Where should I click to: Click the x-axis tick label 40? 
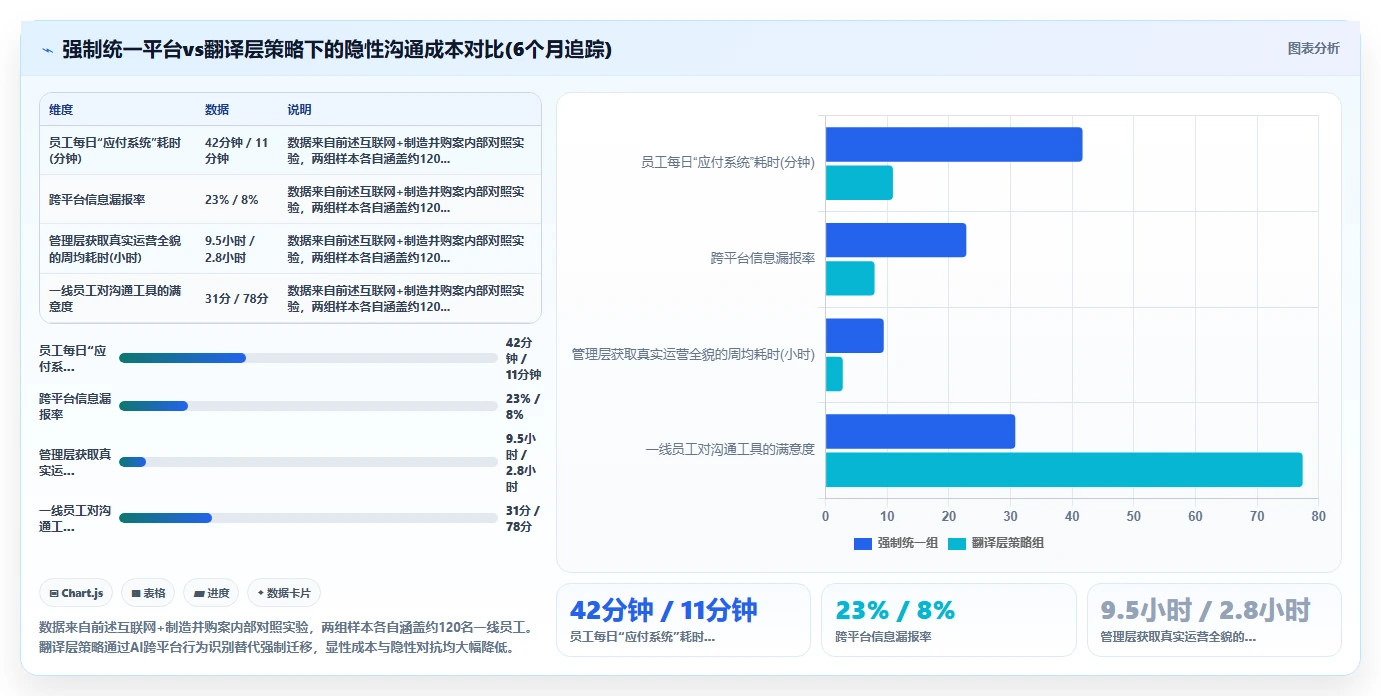coord(1072,516)
